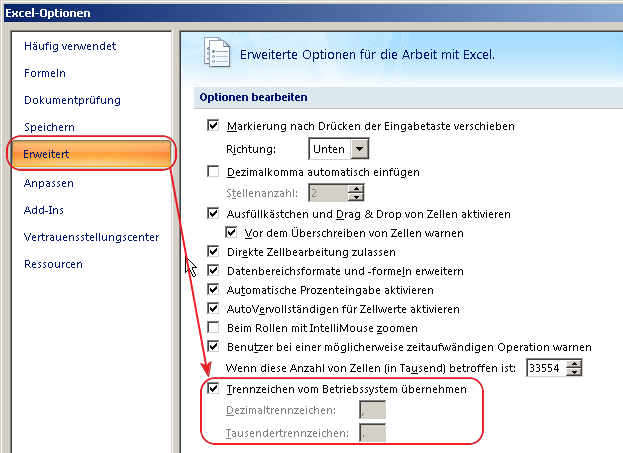
Task: Click the Dezimaltrennzeichen input field
Action: pos(373,410)
